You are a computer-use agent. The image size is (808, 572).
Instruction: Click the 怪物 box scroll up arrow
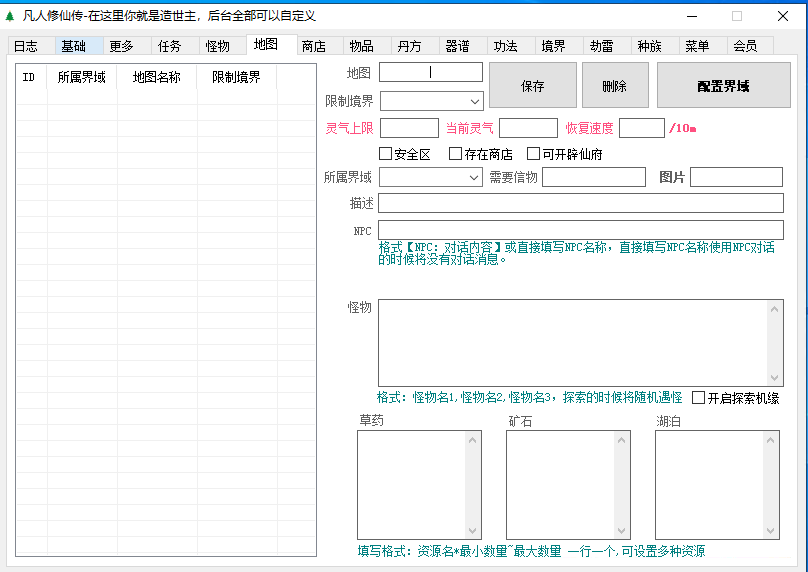(x=775, y=309)
